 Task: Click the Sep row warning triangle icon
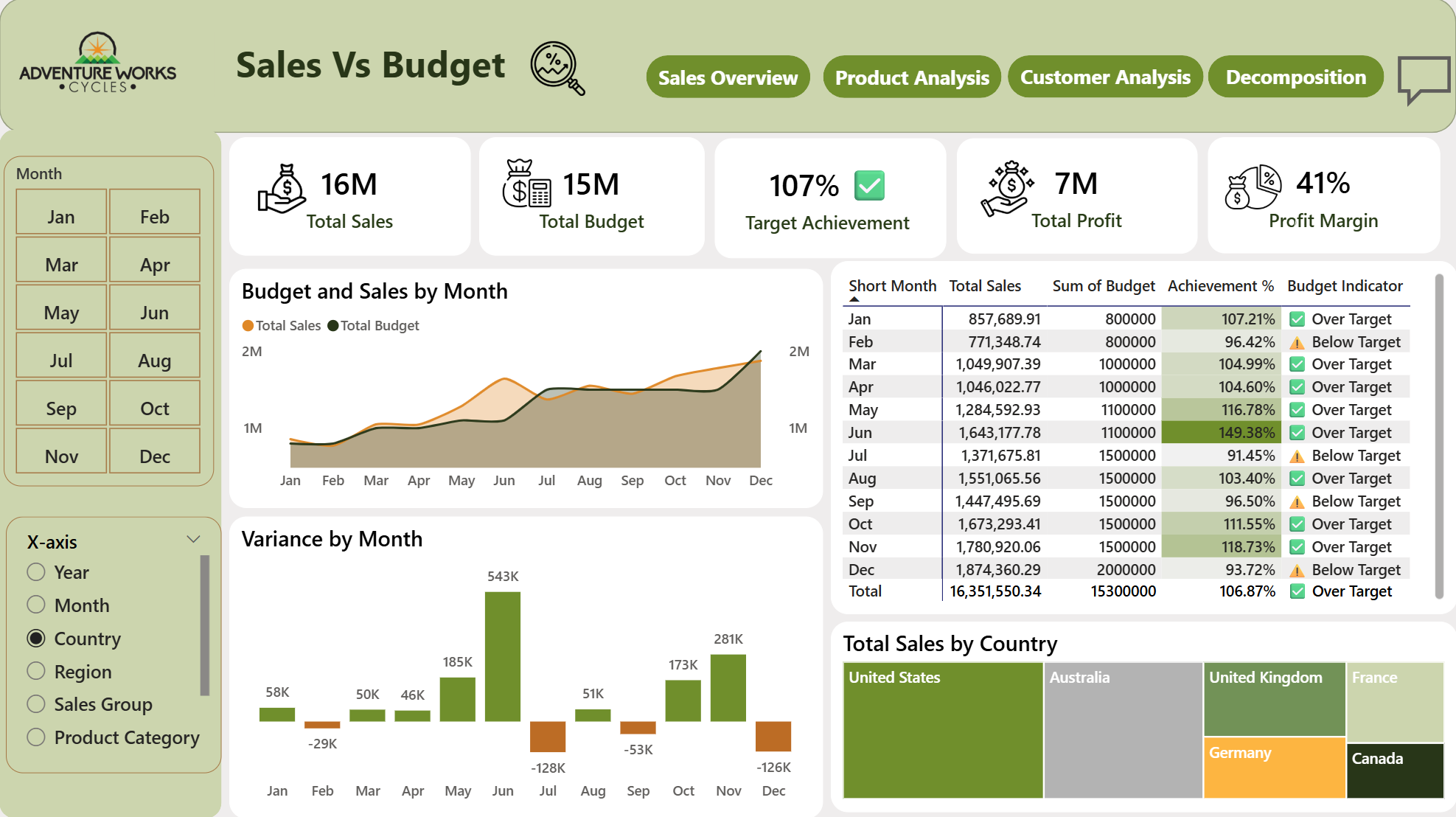[x=1297, y=502]
